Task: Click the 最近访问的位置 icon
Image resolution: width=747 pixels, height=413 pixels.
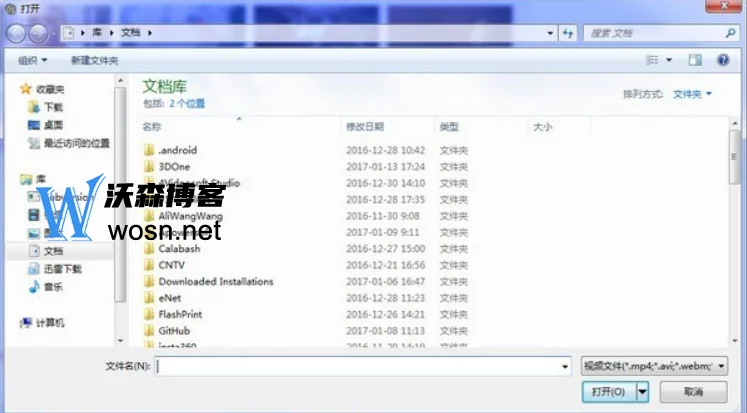Action: coord(33,143)
